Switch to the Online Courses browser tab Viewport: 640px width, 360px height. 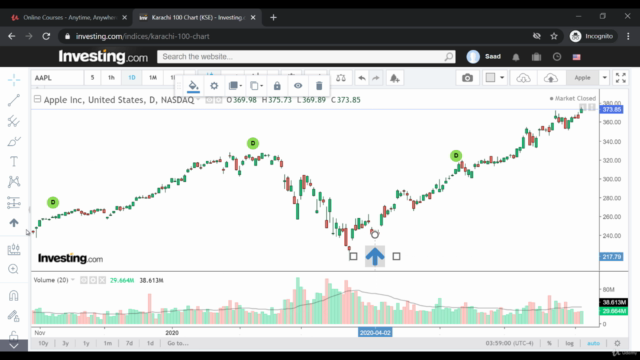tap(69, 18)
